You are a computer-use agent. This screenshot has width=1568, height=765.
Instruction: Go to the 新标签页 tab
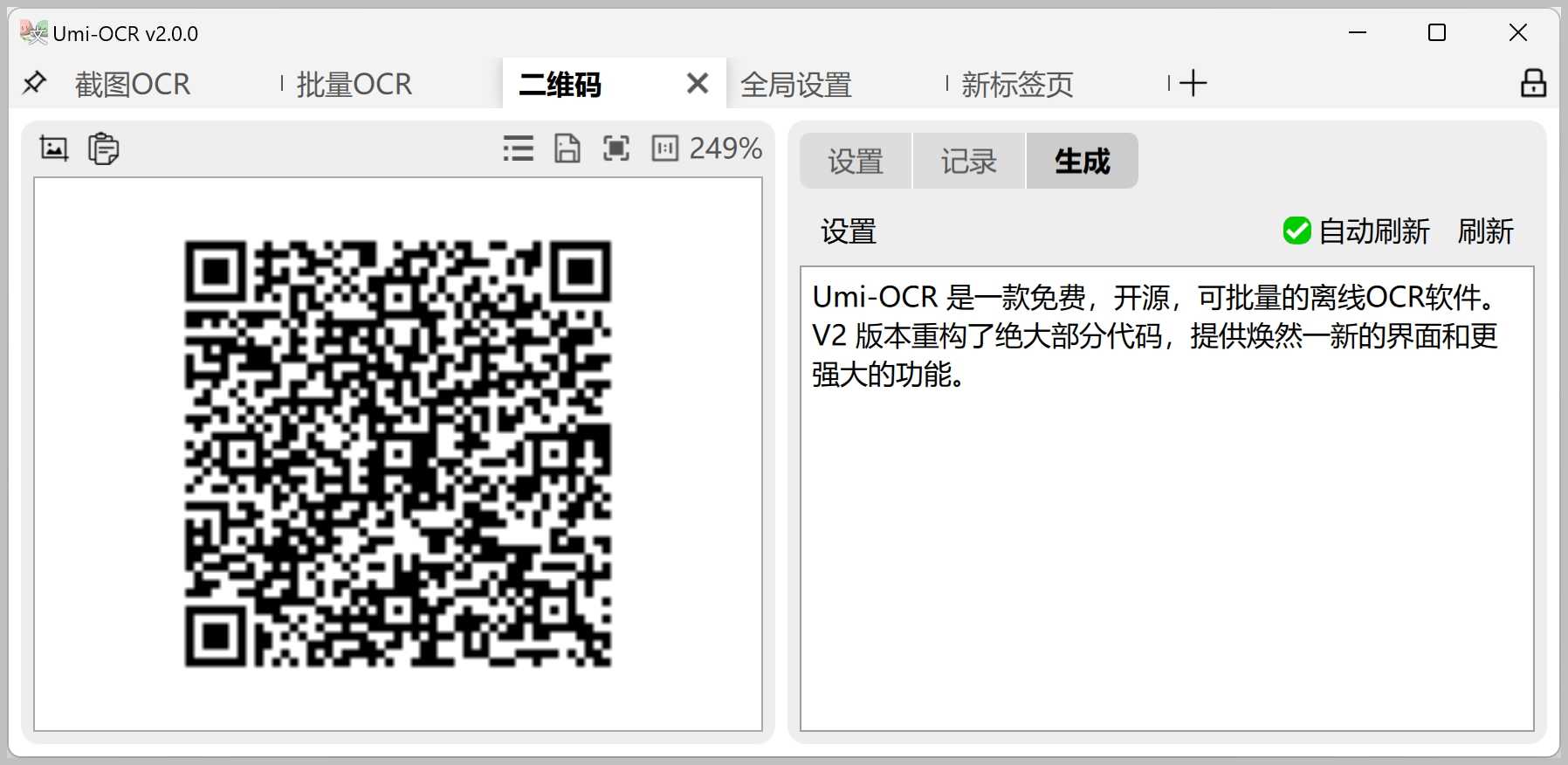[x=1018, y=85]
